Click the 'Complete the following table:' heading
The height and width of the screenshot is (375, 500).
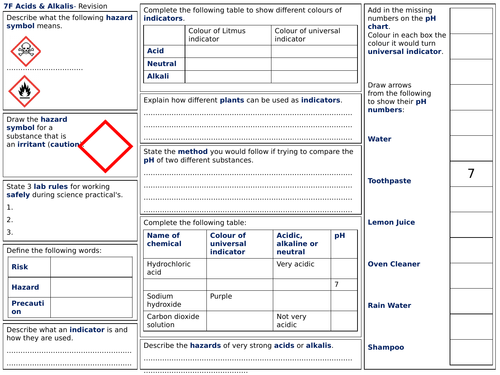click(x=195, y=222)
